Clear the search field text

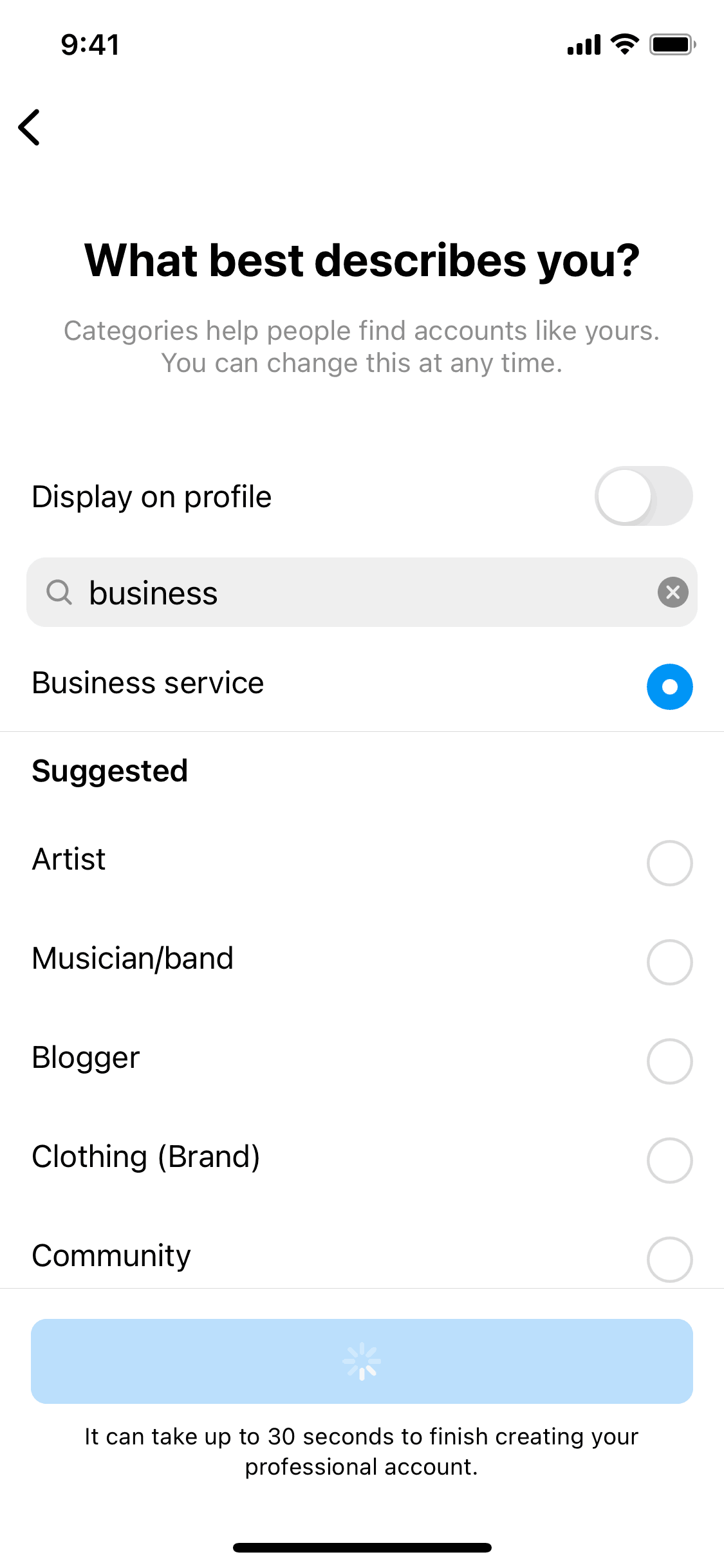pyautogui.click(x=673, y=592)
